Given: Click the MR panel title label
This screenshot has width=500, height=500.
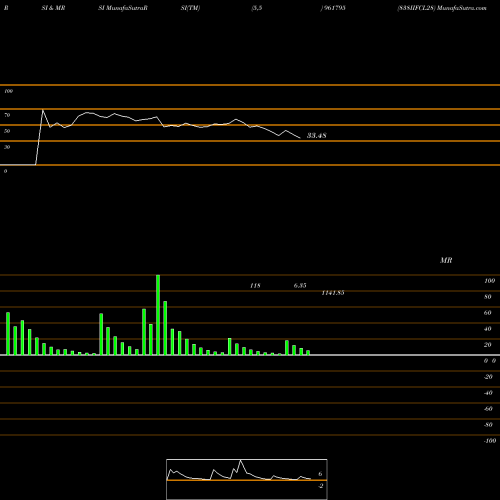Looking at the screenshot, I should click(446, 260).
